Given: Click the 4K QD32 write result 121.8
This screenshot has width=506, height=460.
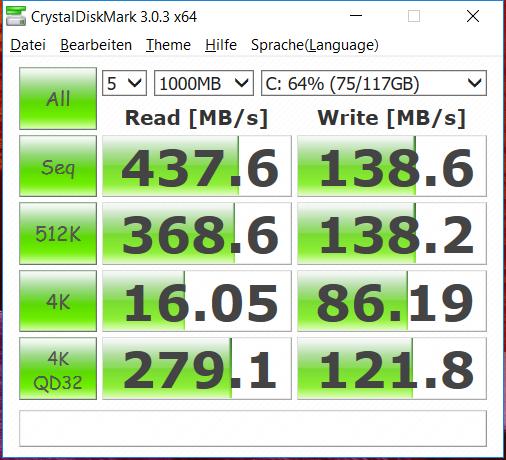Looking at the screenshot, I should pyautogui.click(x=392, y=369).
